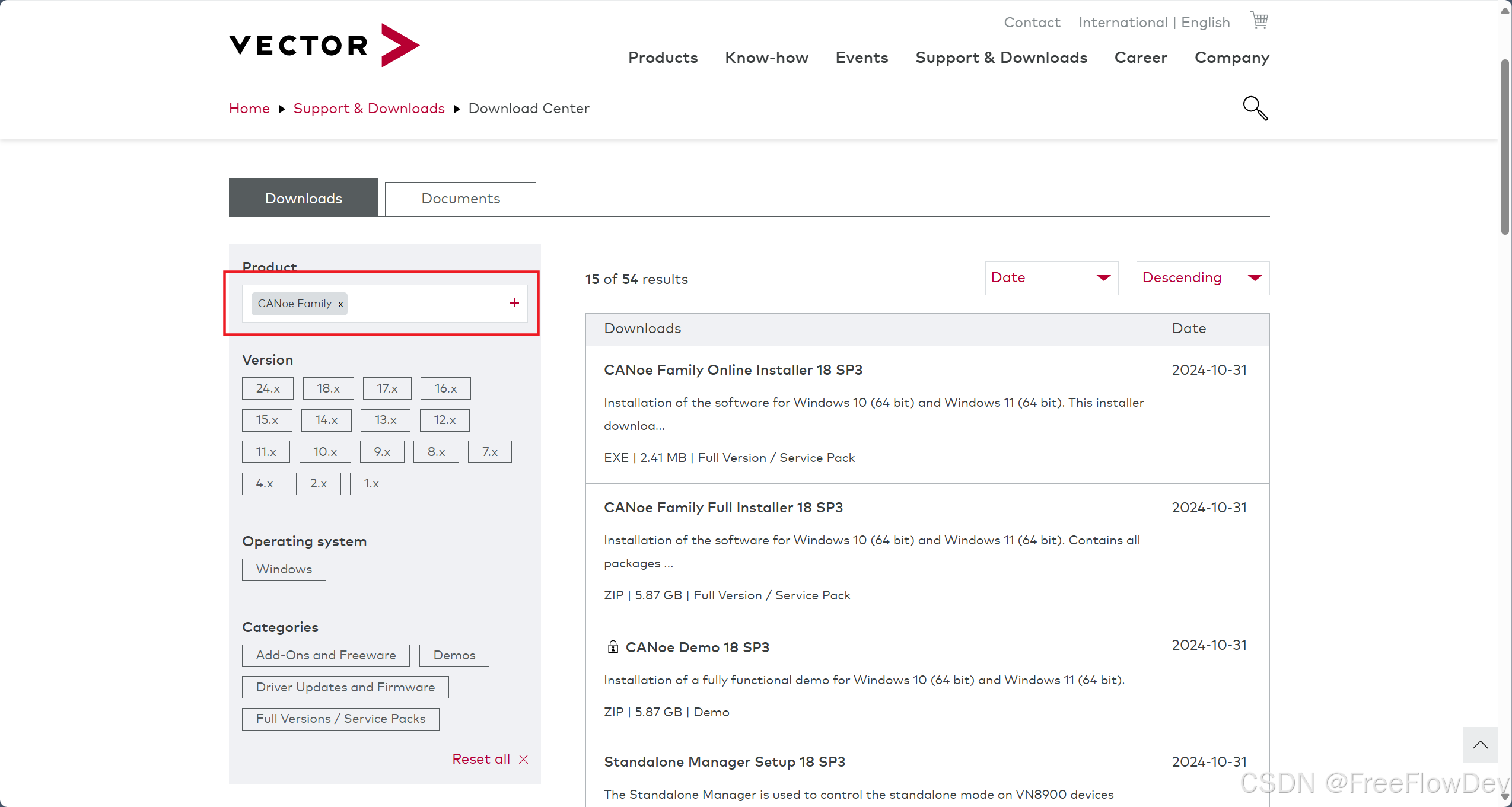Screen dimensions: 1512x807
Task: Open International | English language selector
Action: [1154, 23]
